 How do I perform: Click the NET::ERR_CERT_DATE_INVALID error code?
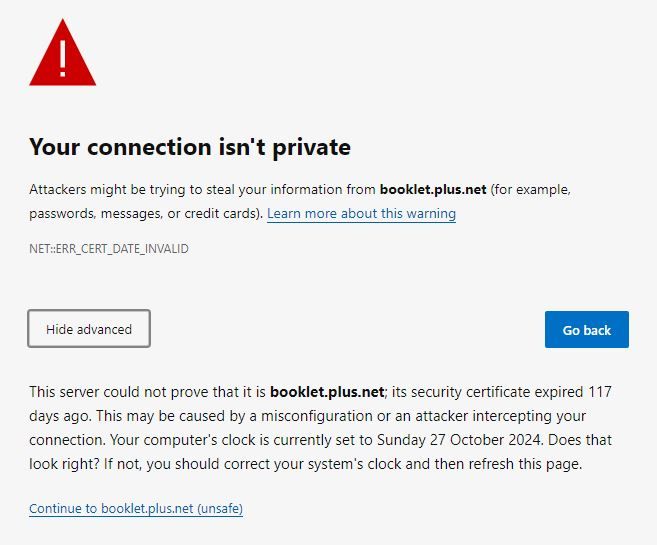pyautogui.click(x=109, y=249)
